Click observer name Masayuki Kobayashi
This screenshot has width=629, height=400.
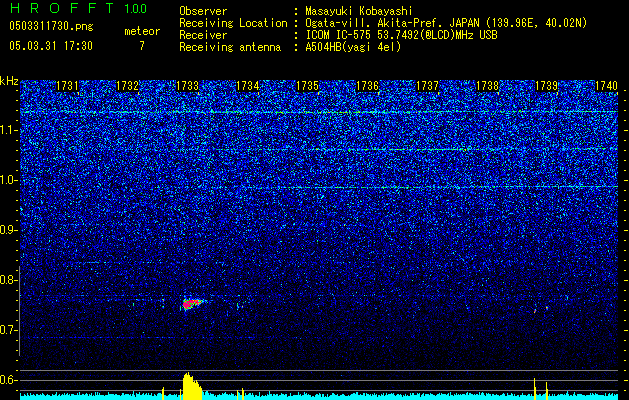point(359,11)
